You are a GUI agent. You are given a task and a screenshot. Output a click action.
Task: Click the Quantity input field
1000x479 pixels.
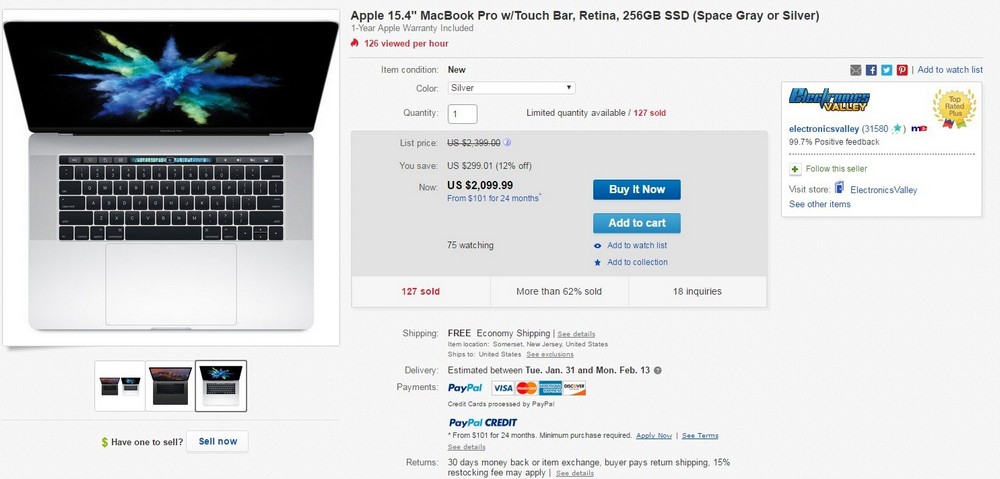point(462,114)
